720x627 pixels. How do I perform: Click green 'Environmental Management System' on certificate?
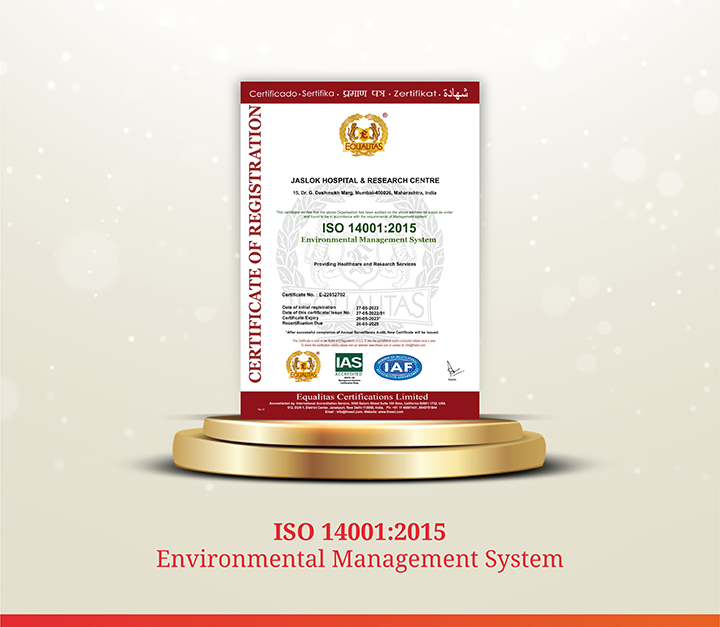point(369,240)
